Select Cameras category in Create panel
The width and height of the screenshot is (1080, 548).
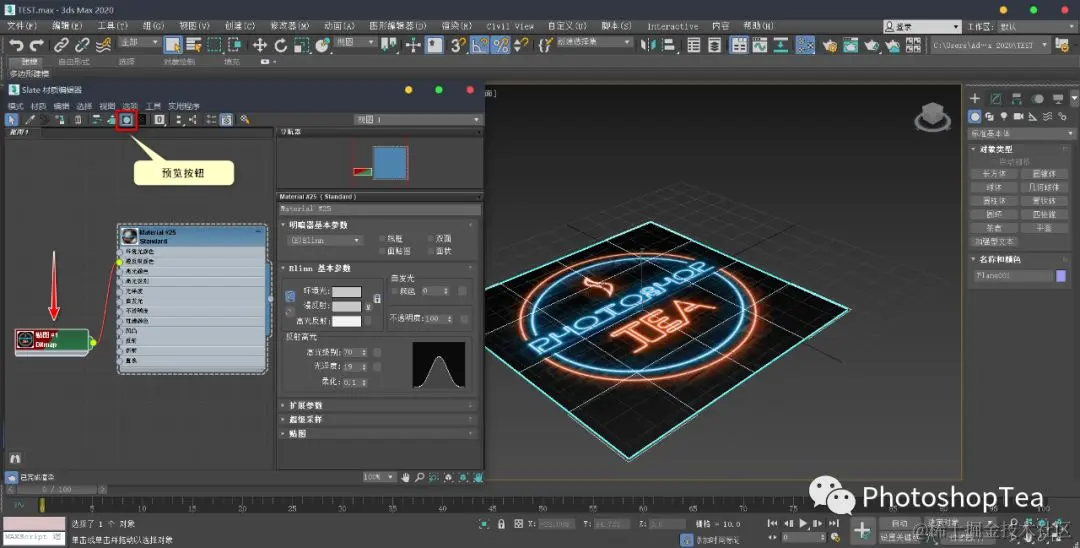click(1019, 116)
